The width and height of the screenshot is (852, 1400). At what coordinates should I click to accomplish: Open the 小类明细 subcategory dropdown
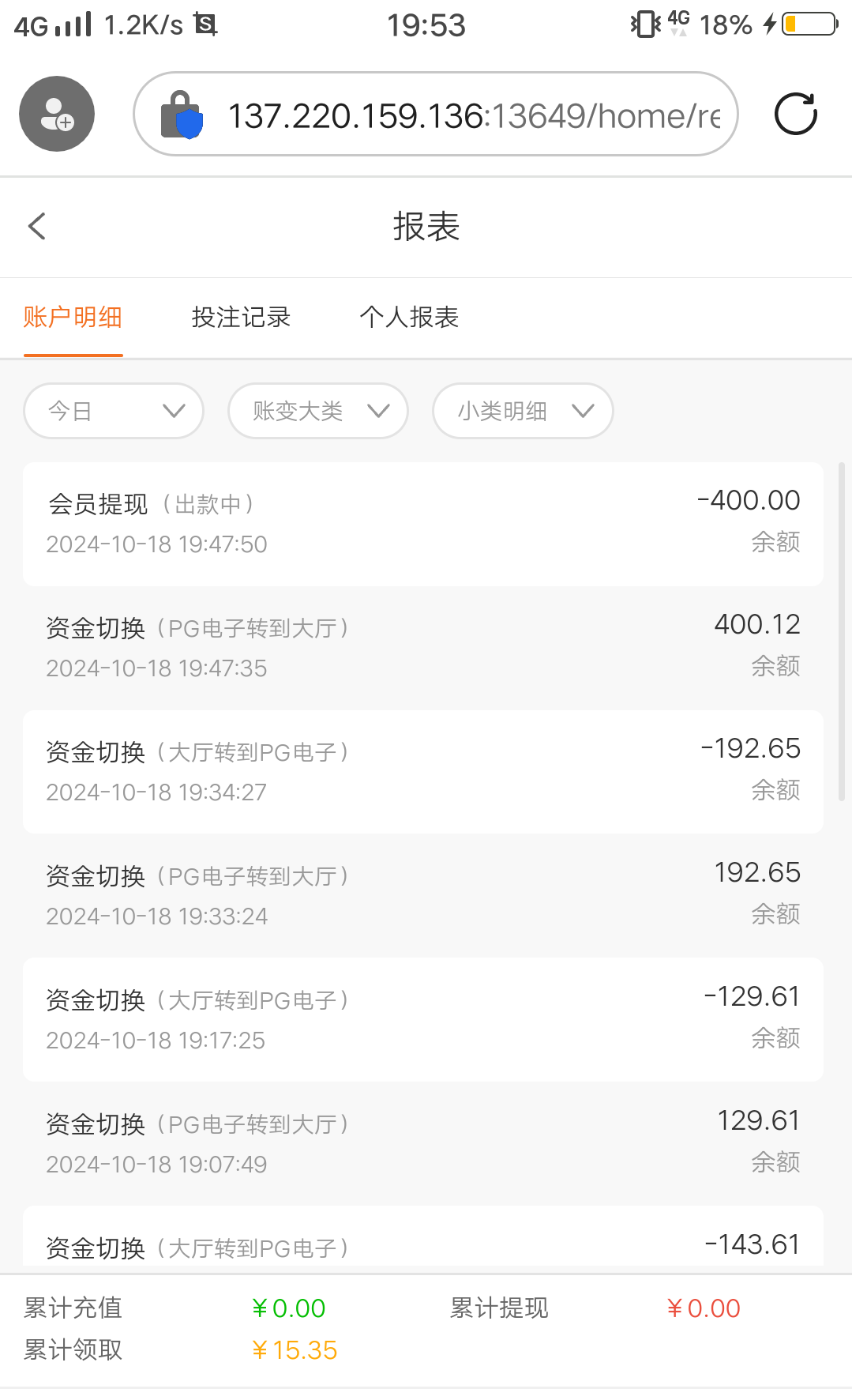(x=523, y=411)
